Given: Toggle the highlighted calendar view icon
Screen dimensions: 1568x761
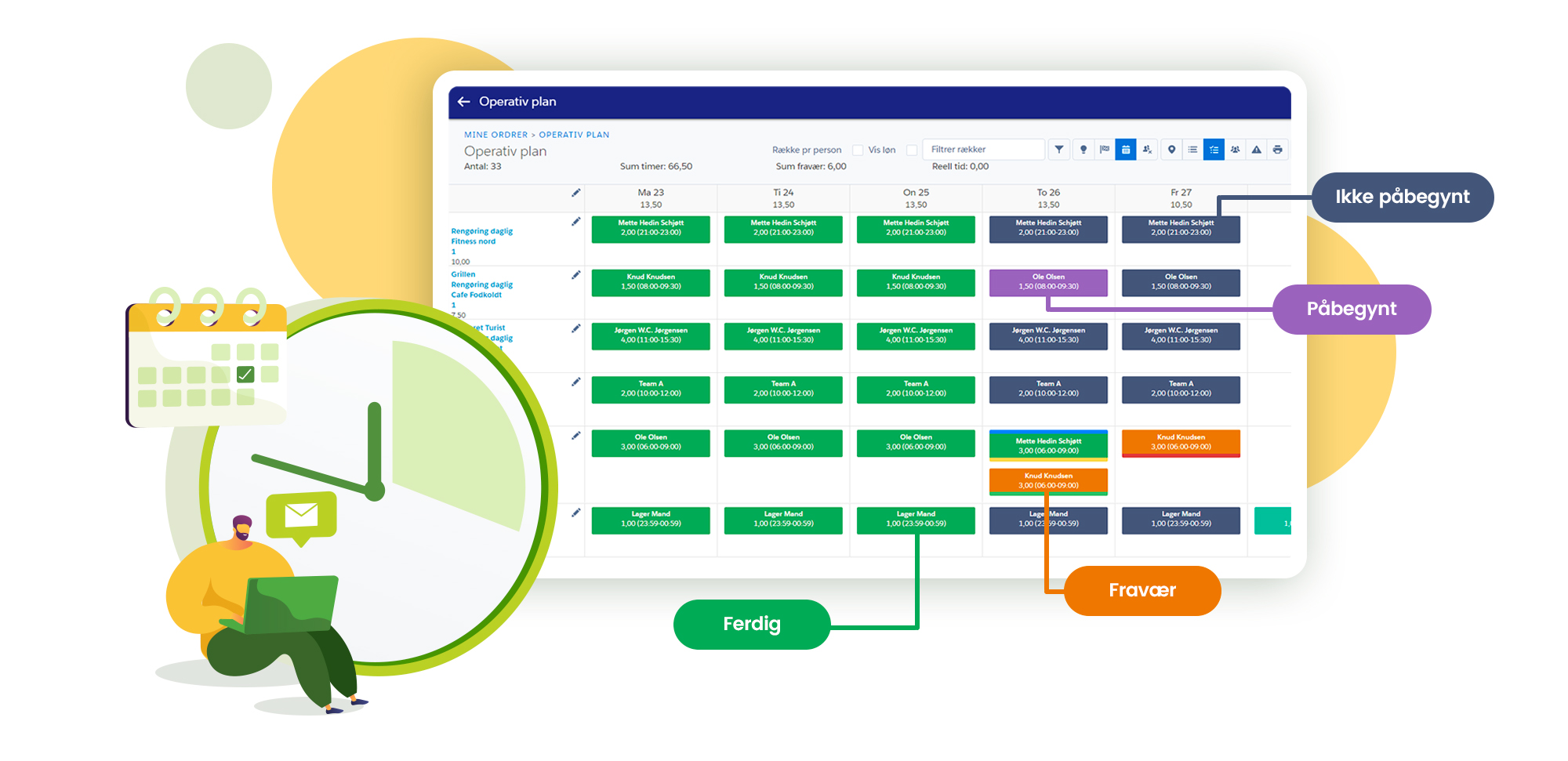Looking at the screenshot, I should click(x=1126, y=150).
